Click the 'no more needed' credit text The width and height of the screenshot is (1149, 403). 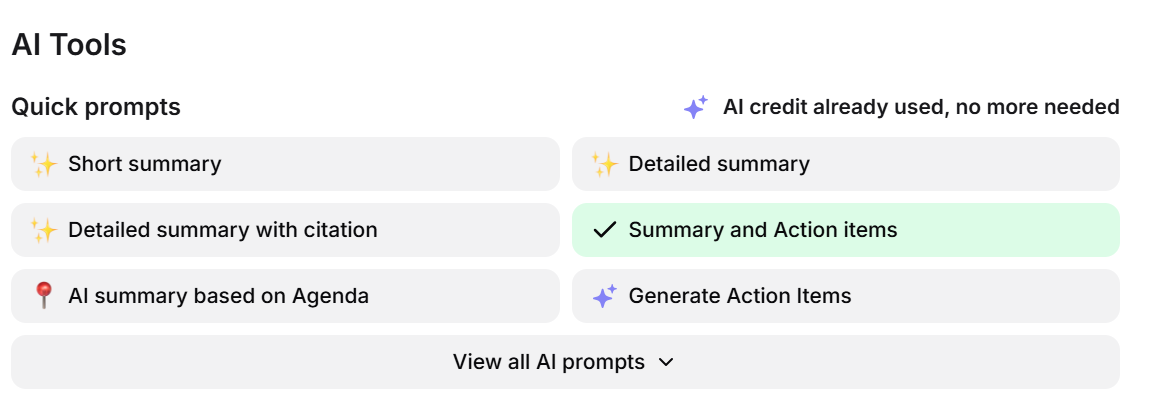(x=1037, y=107)
